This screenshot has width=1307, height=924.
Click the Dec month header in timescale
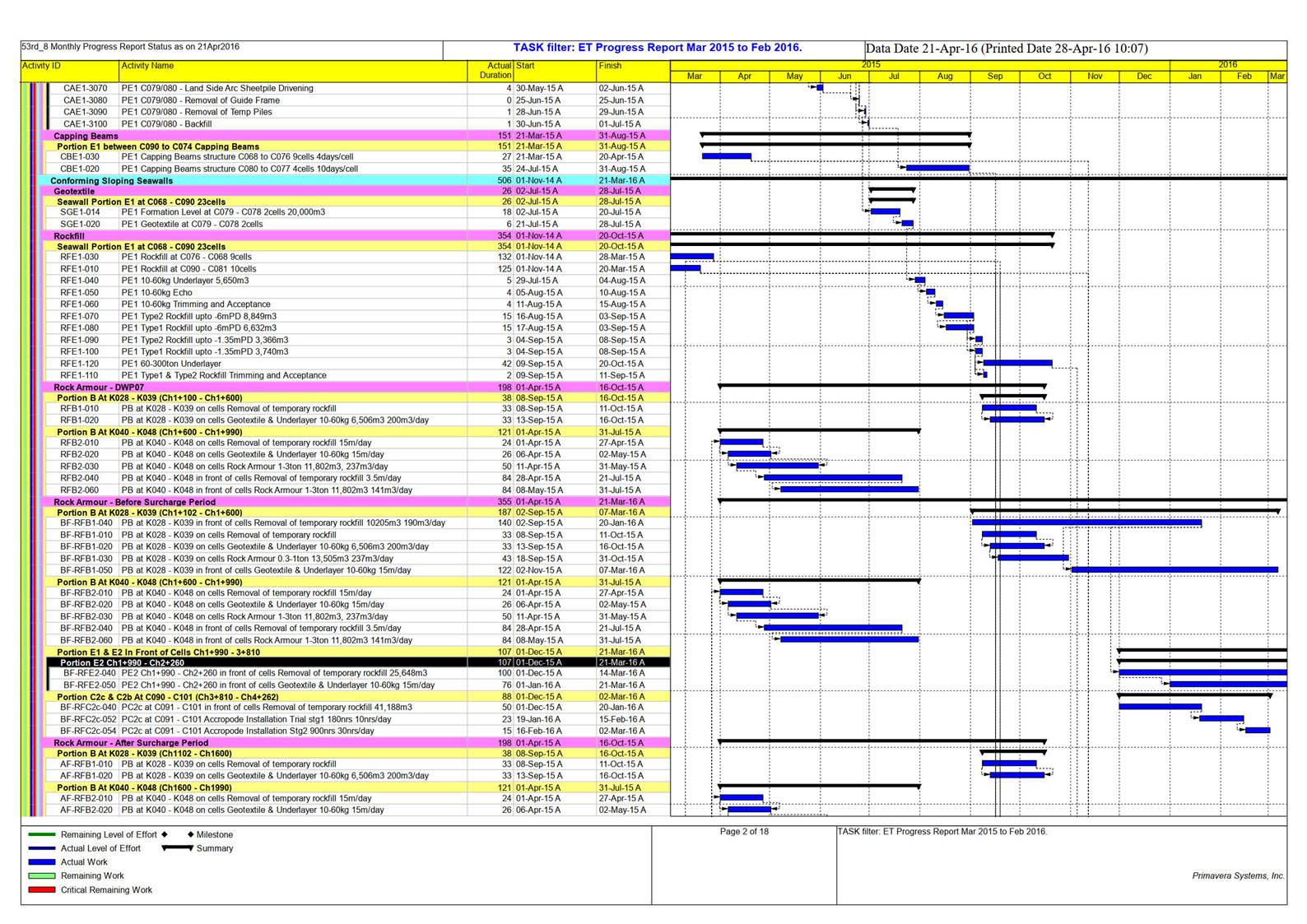tap(1145, 76)
